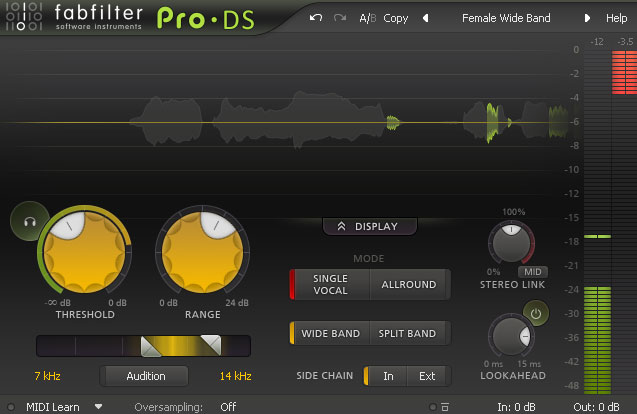Go to previous preset with left arrow

tap(424, 18)
